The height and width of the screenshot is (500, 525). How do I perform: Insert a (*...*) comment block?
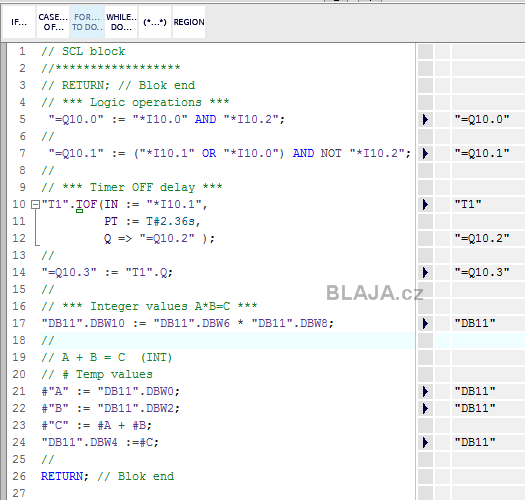coord(155,22)
